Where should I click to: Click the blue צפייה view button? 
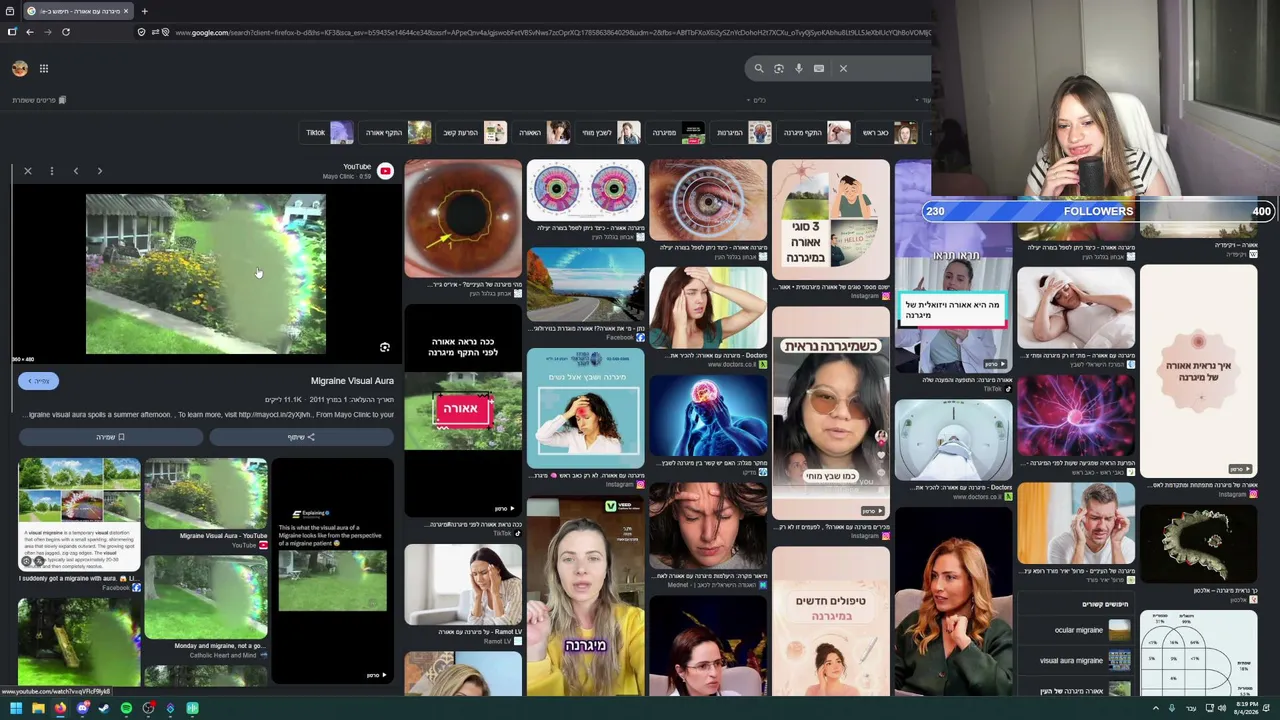pyautogui.click(x=39, y=381)
